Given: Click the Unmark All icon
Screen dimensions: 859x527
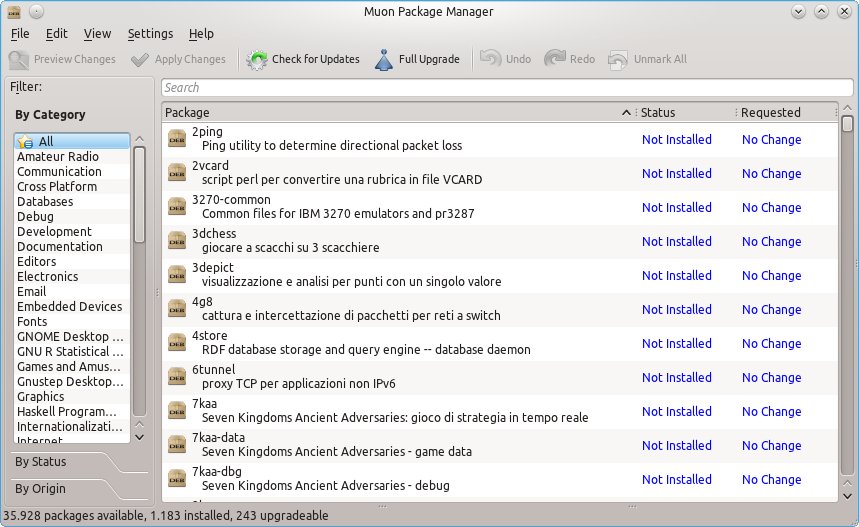Looking at the screenshot, I should [618, 59].
